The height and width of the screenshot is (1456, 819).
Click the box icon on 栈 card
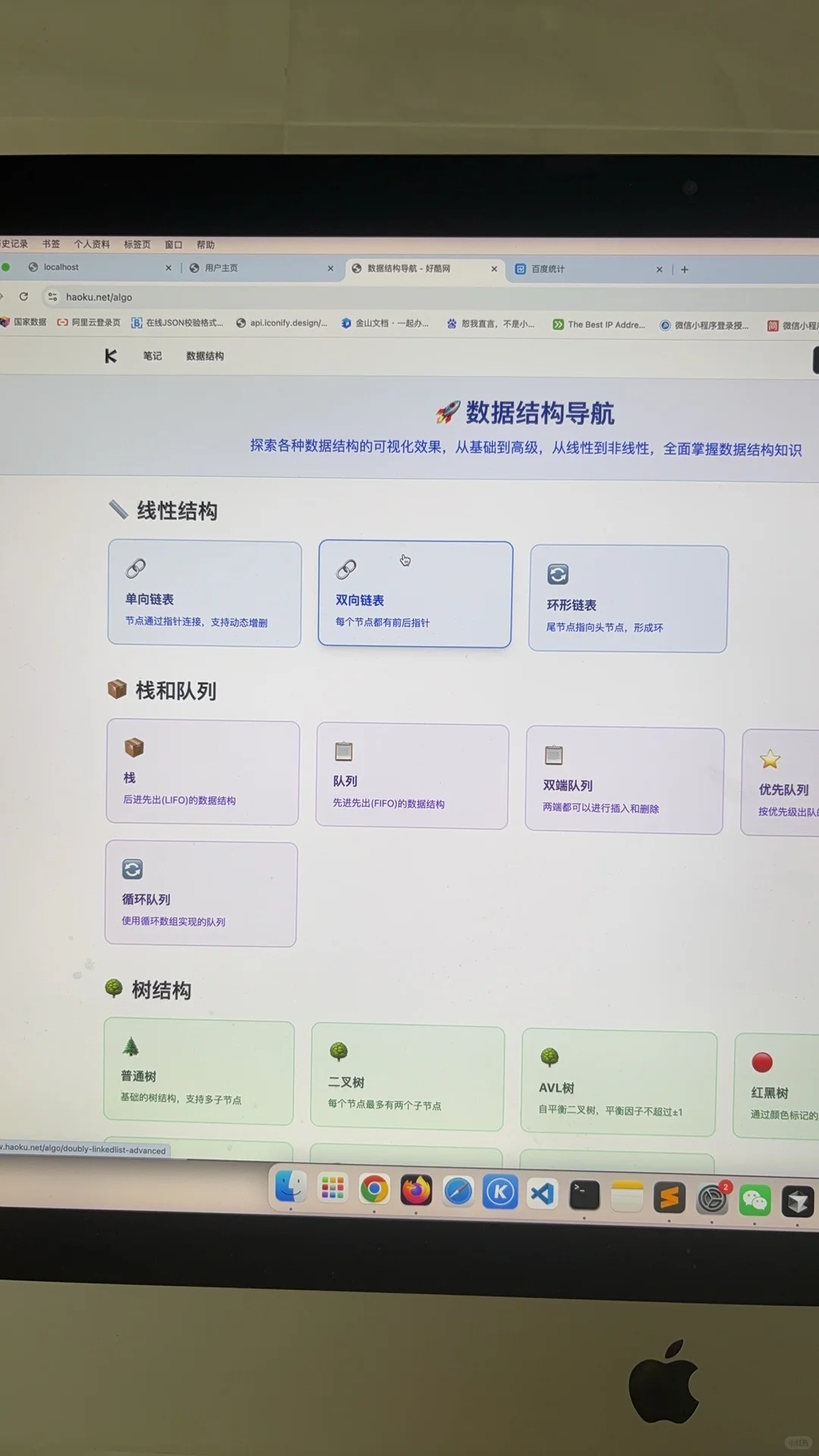coord(134,748)
